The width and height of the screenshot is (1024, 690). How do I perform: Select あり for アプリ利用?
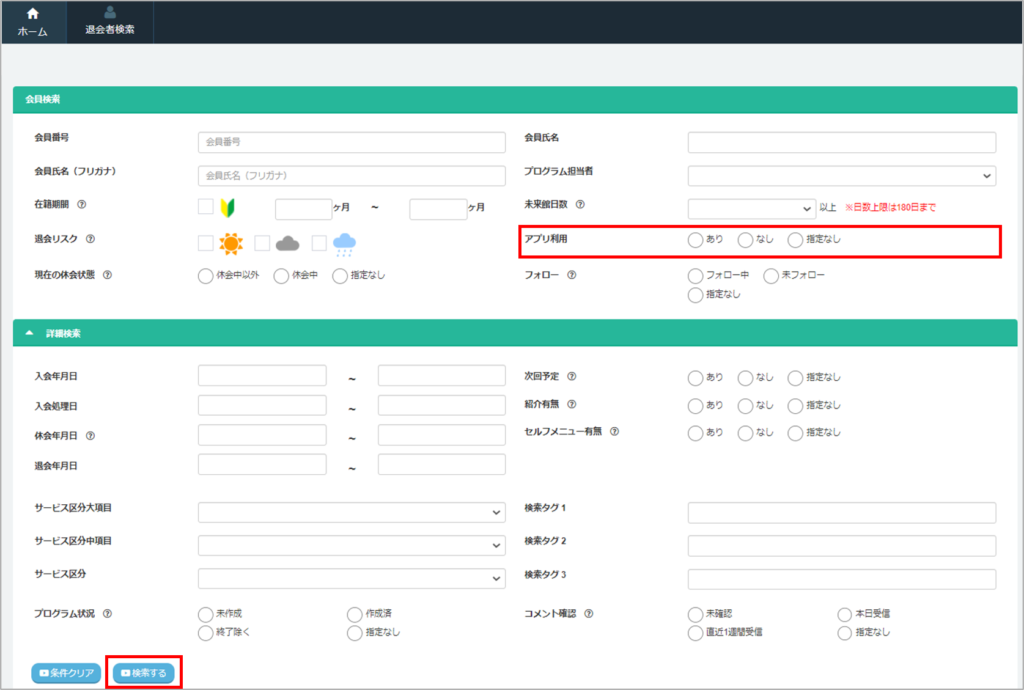pyautogui.click(x=696, y=240)
